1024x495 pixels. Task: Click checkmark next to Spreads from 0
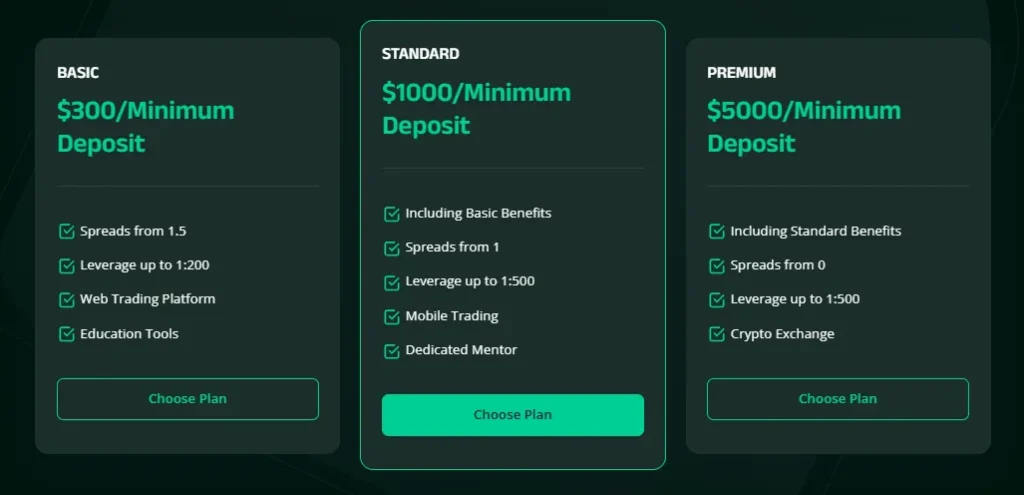pos(717,266)
